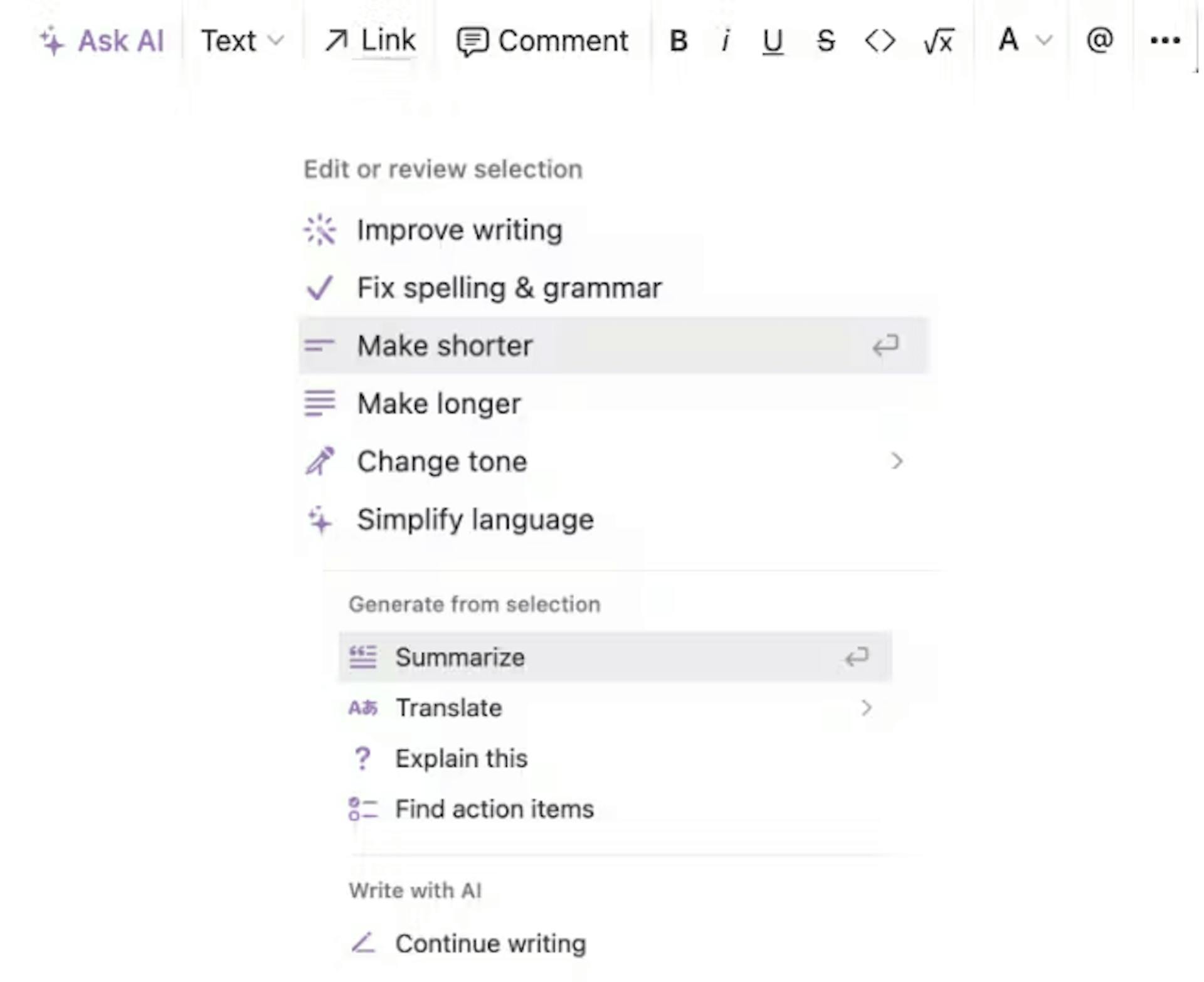The image size is (1204, 982).
Task: Insert an equation with the math icon
Action: click(x=937, y=40)
